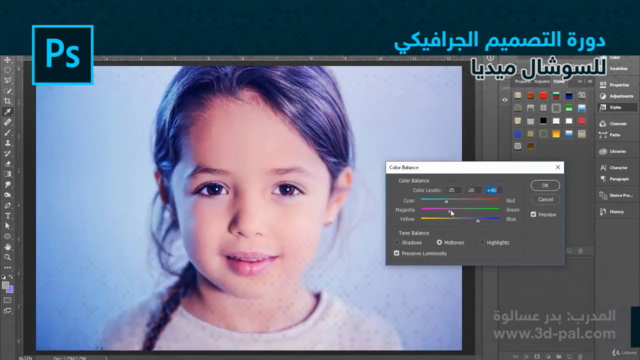
Task: Open the Styles panel options menu
Action: coord(590,82)
